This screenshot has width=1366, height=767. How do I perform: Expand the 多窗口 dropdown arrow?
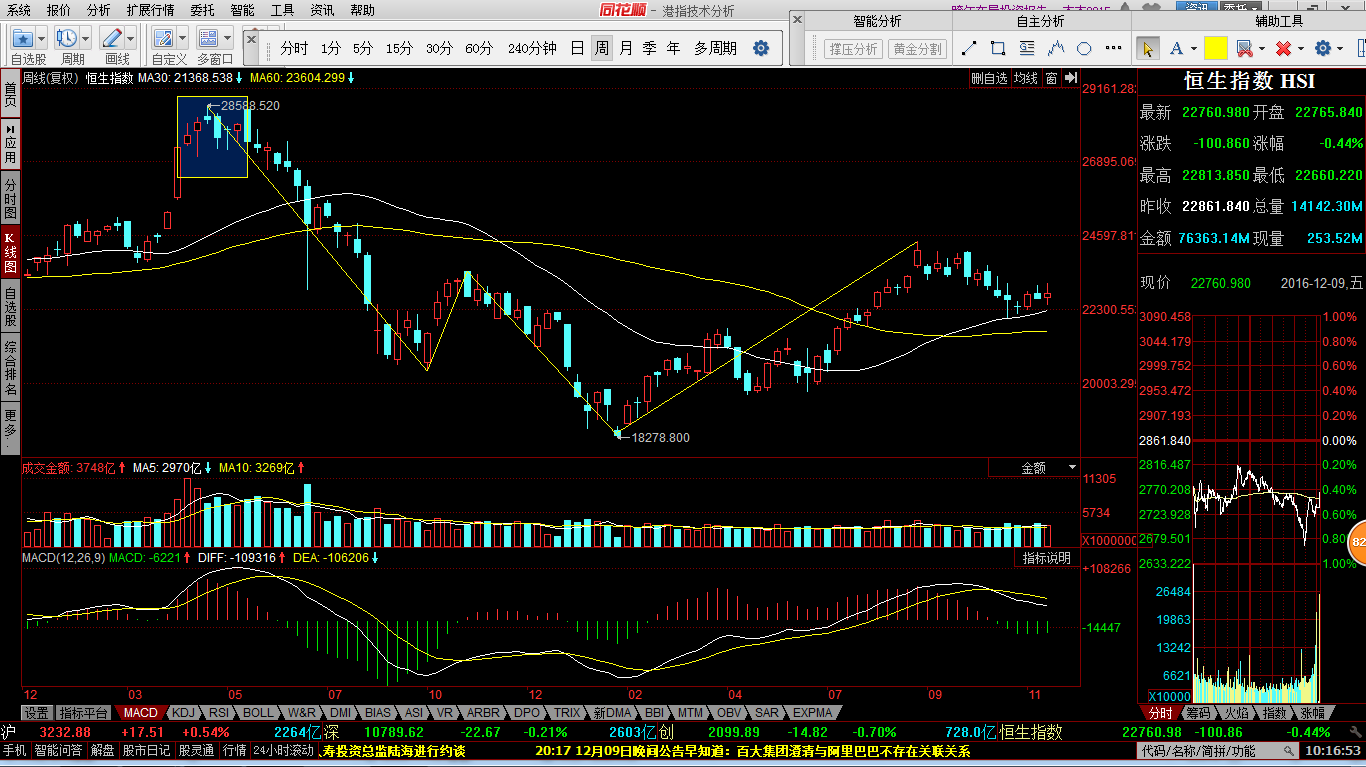click(x=227, y=38)
